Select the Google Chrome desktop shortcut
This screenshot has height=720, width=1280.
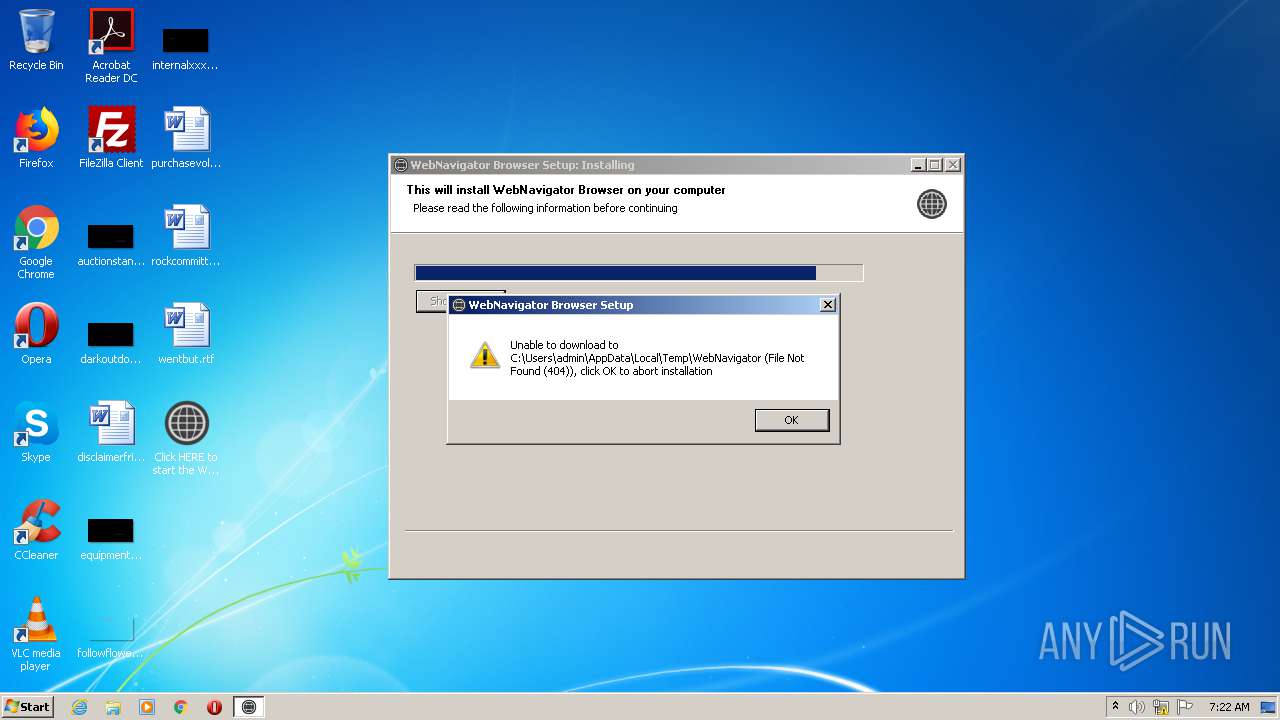[x=36, y=242]
